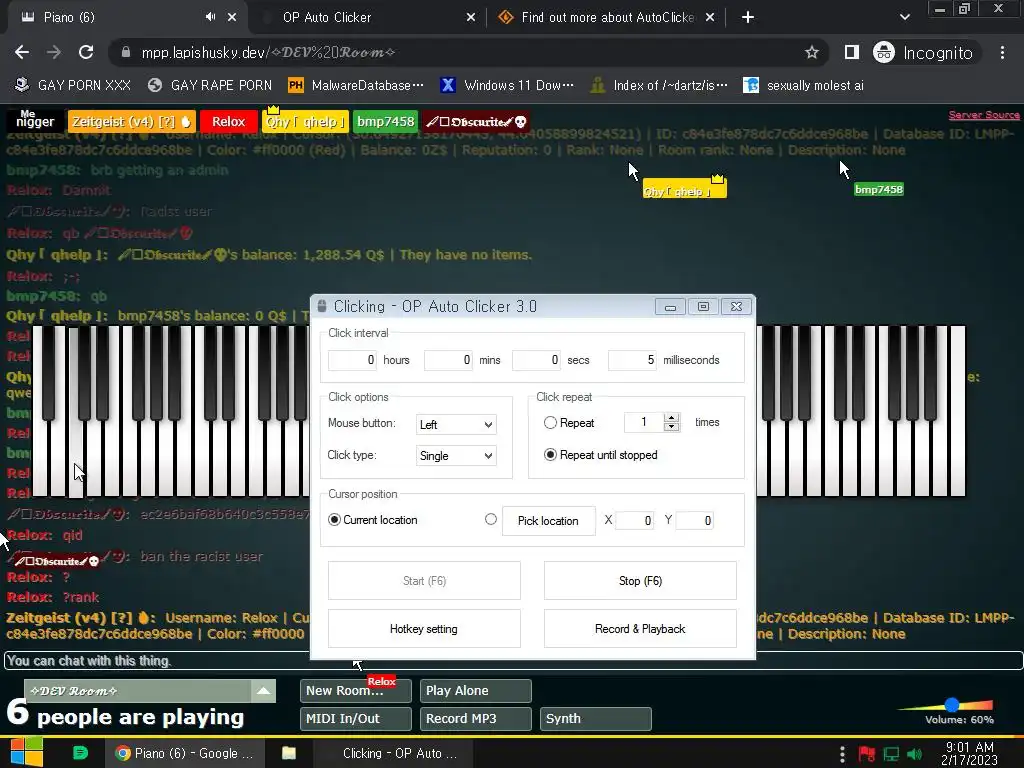Open MIDI In/Out settings
This screenshot has width=1024, height=768.
point(355,719)
